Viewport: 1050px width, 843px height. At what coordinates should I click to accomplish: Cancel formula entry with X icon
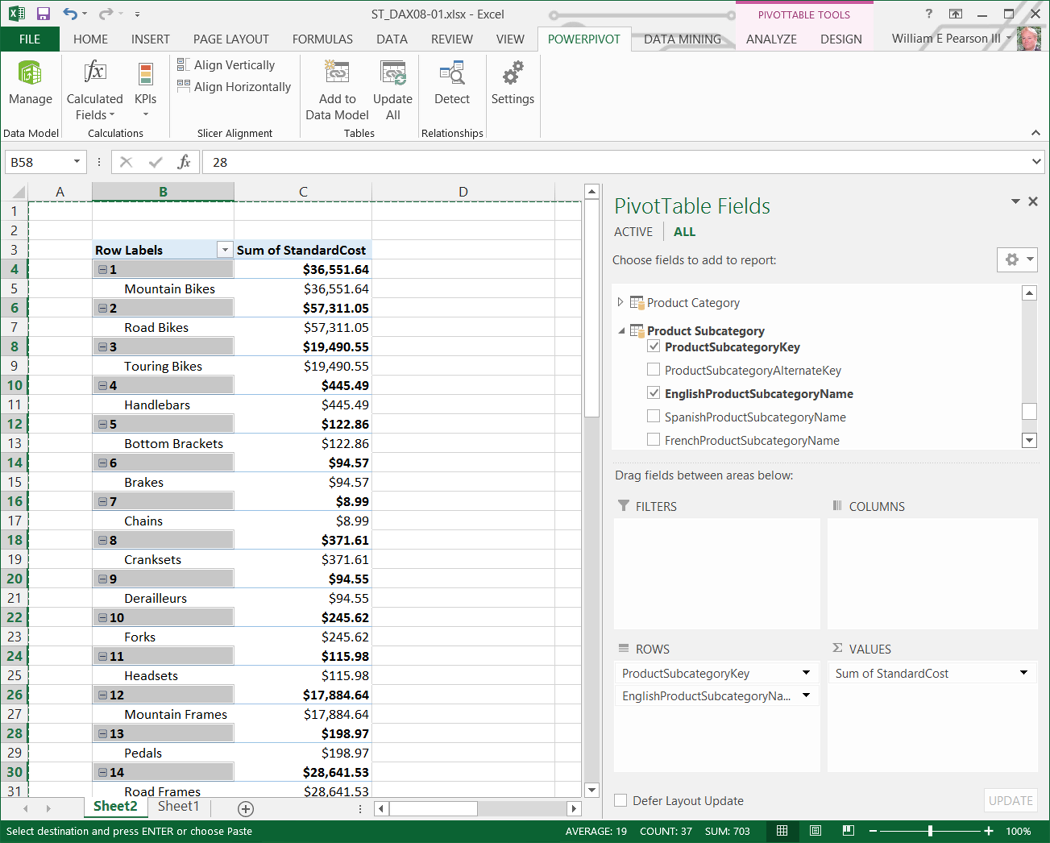pos(126,162)
